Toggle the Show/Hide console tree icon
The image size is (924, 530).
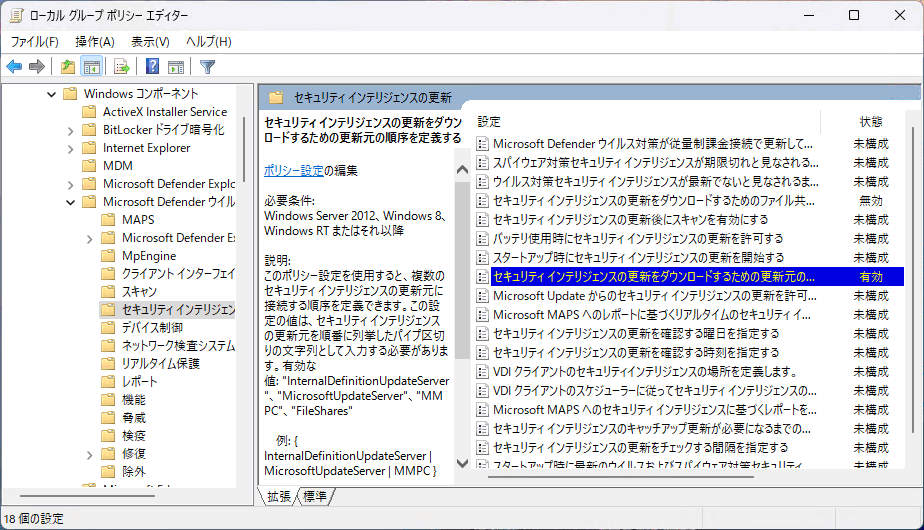(x=92, y=67)
